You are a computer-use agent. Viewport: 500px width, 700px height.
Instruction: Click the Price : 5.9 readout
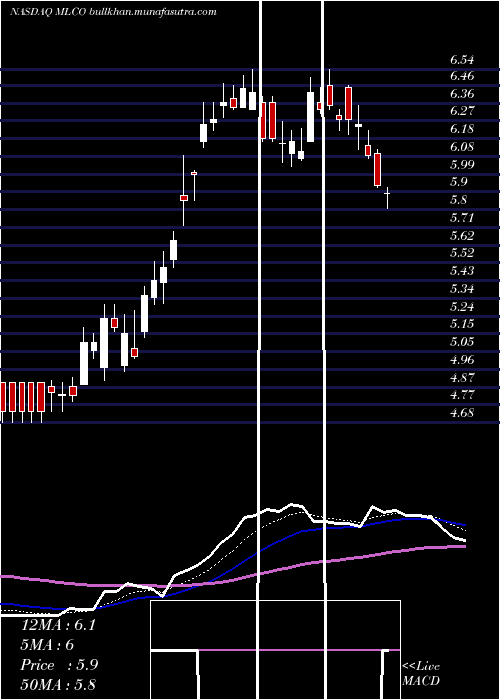click(x=59, y=665)
